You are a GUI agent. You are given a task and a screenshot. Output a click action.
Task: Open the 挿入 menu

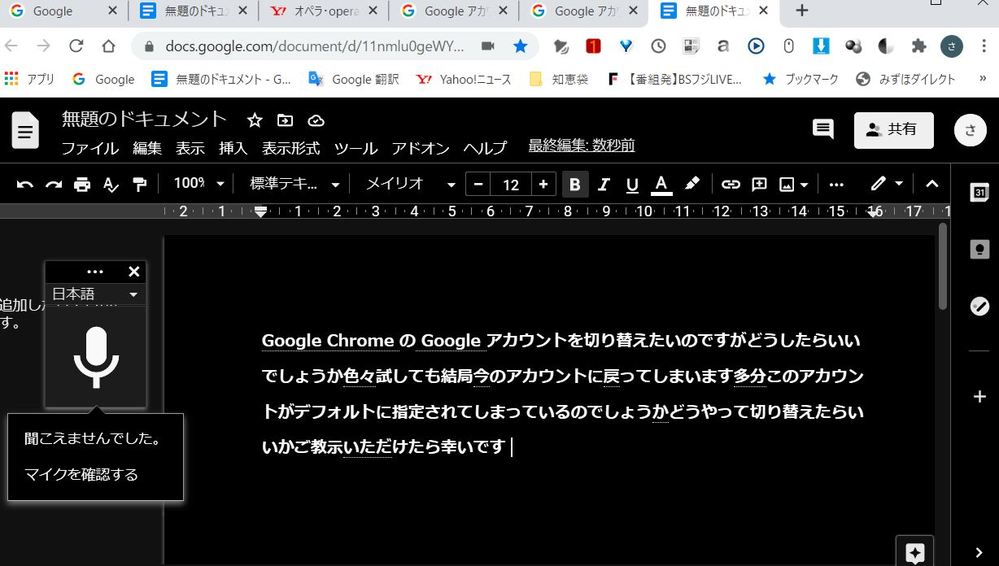[x=233, y=148]
